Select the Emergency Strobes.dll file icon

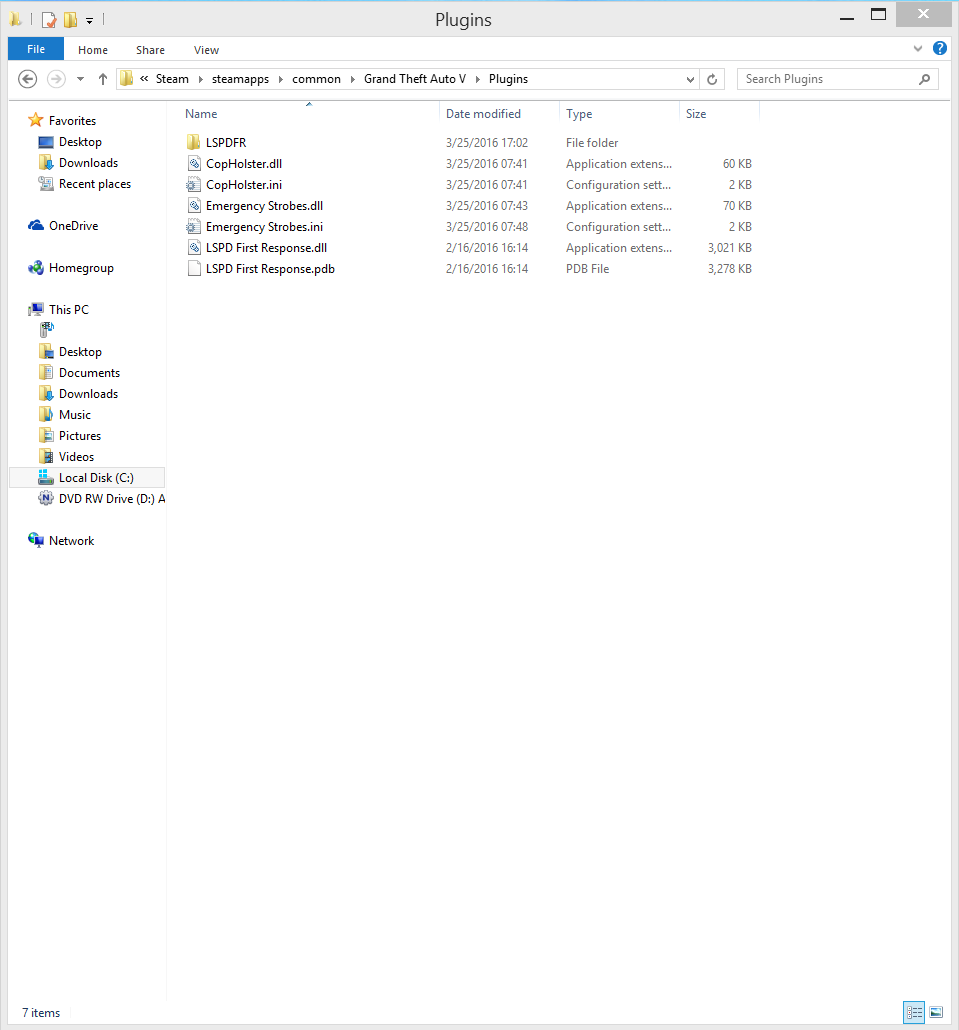click(194, 206)
